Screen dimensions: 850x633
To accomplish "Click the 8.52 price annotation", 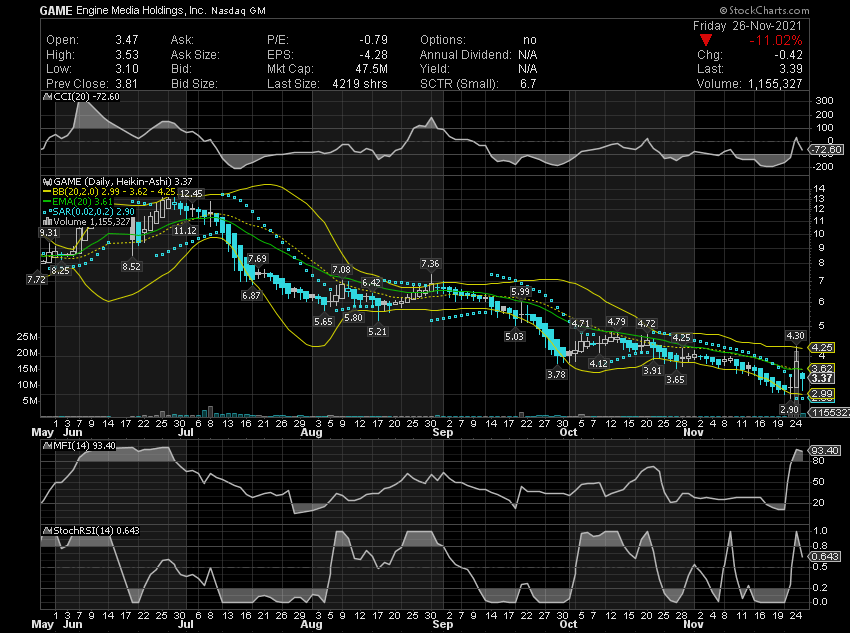I will pyautogui.click(x=131, y=266).
